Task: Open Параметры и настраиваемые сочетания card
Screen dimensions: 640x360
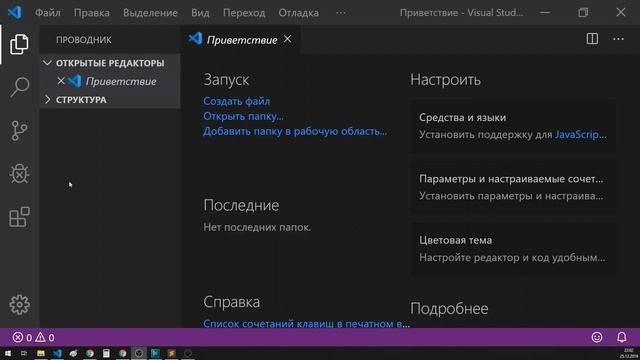Action: tap(513, 187)
